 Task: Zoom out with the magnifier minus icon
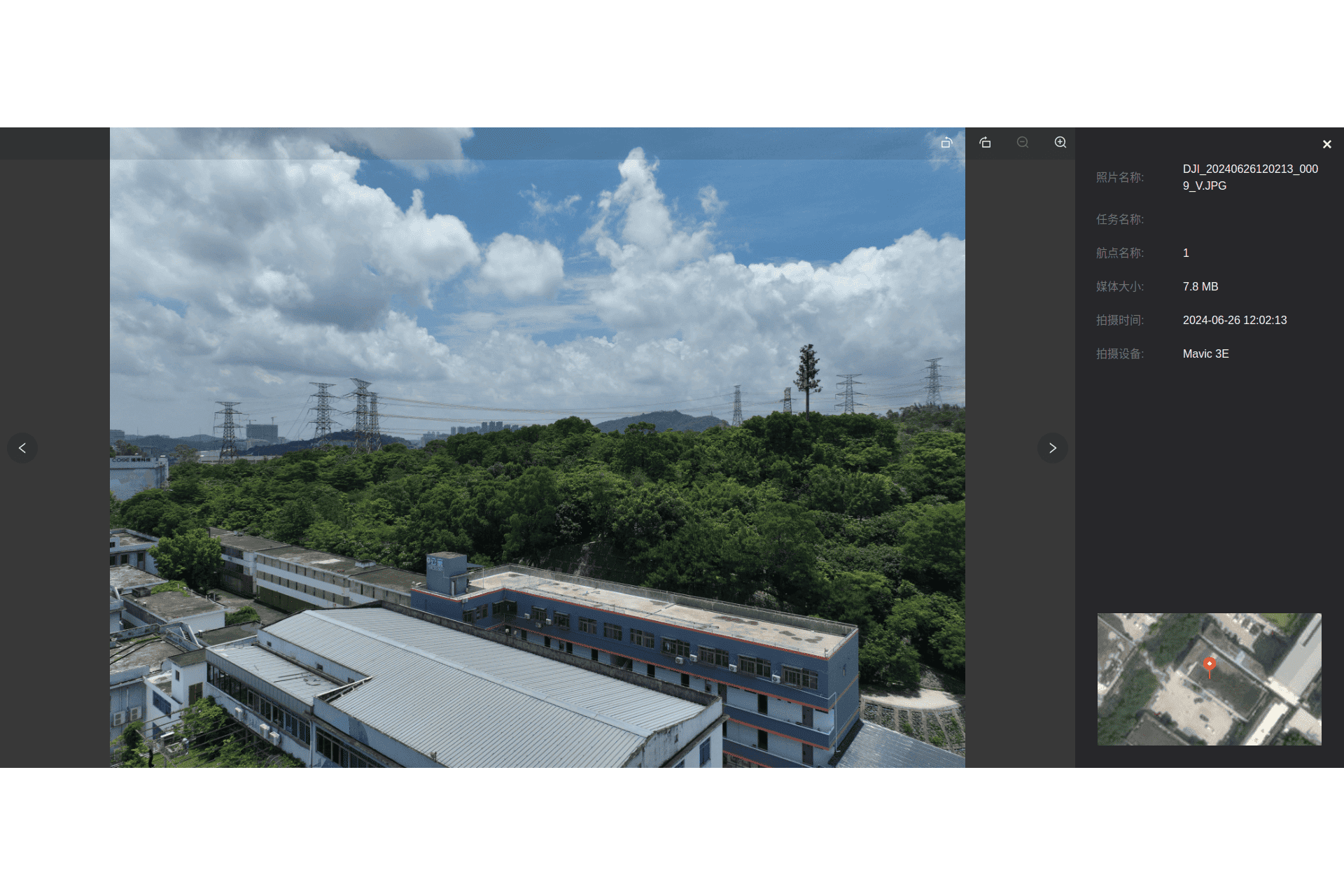pos(1023,143)
